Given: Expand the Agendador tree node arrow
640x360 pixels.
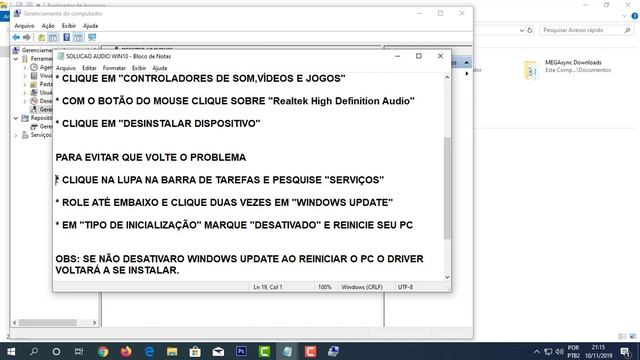Looking at the screenshot, I should (x=25, y=67).
